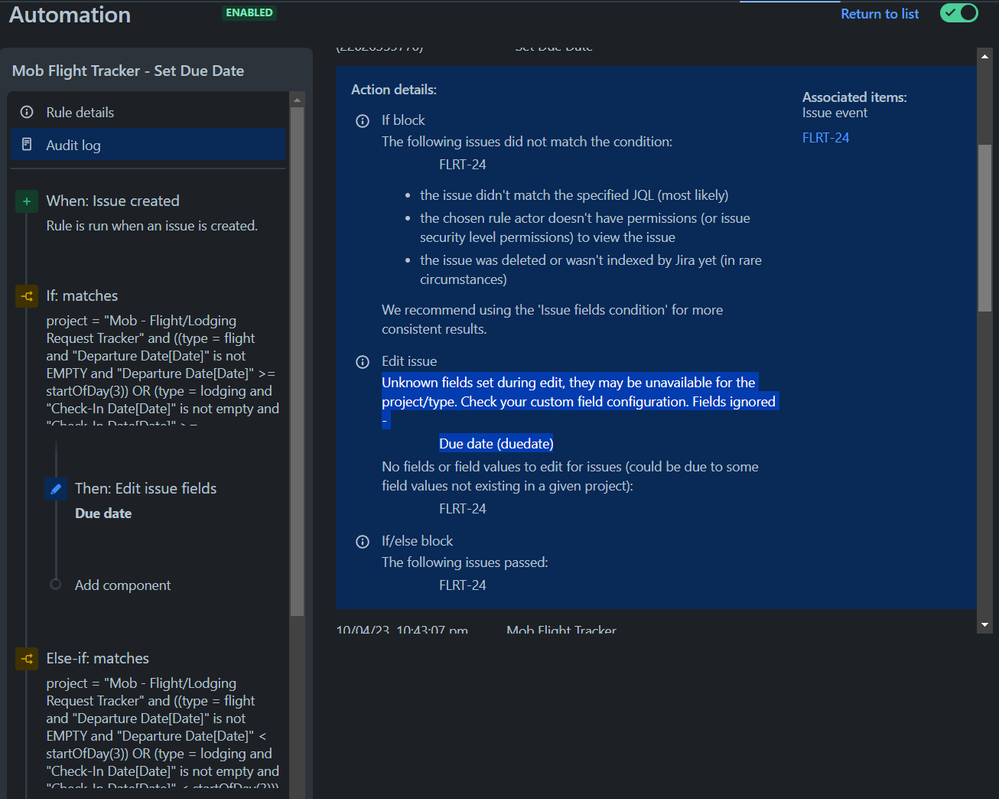Click the Return to list link
This screenshot has height=799, width=999.
click(880, 14)
